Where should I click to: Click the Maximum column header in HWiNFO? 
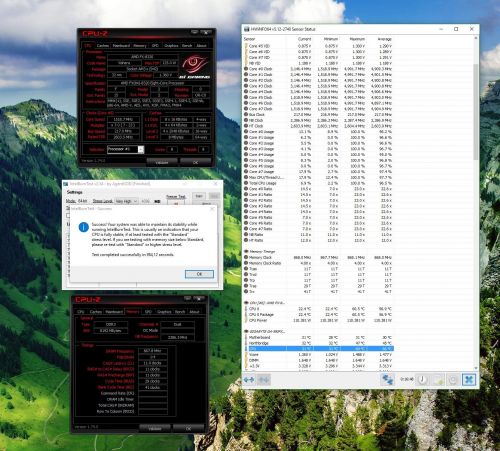pyautogui.click(x=357, y=39)
